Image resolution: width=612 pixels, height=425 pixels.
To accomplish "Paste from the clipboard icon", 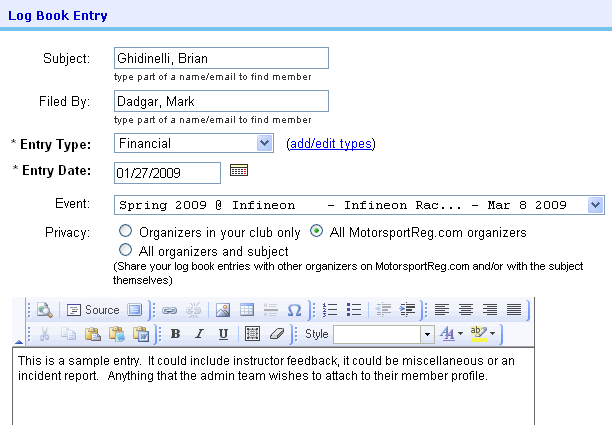I will [x=93, y=334].
